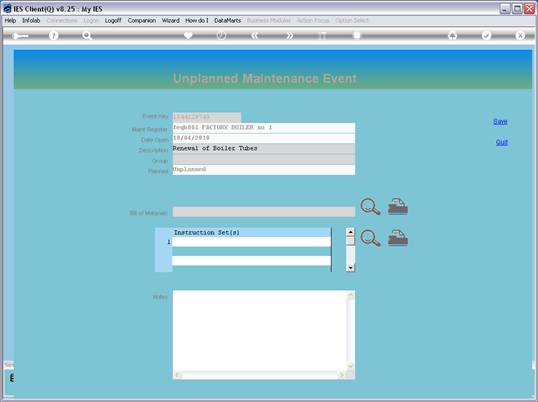This screenshot has width=538, height=402.
Task: Open the Companion menu
Action: [142, 21]
